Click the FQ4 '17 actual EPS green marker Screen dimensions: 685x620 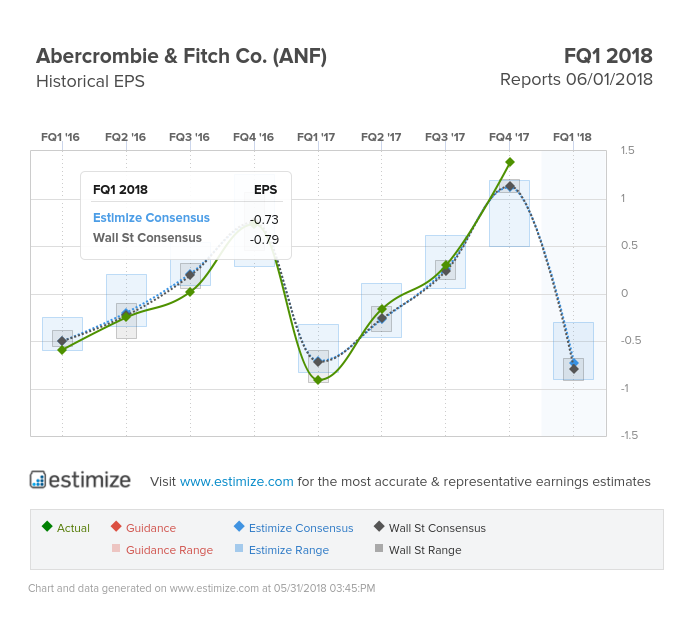[x=509, y=162]
